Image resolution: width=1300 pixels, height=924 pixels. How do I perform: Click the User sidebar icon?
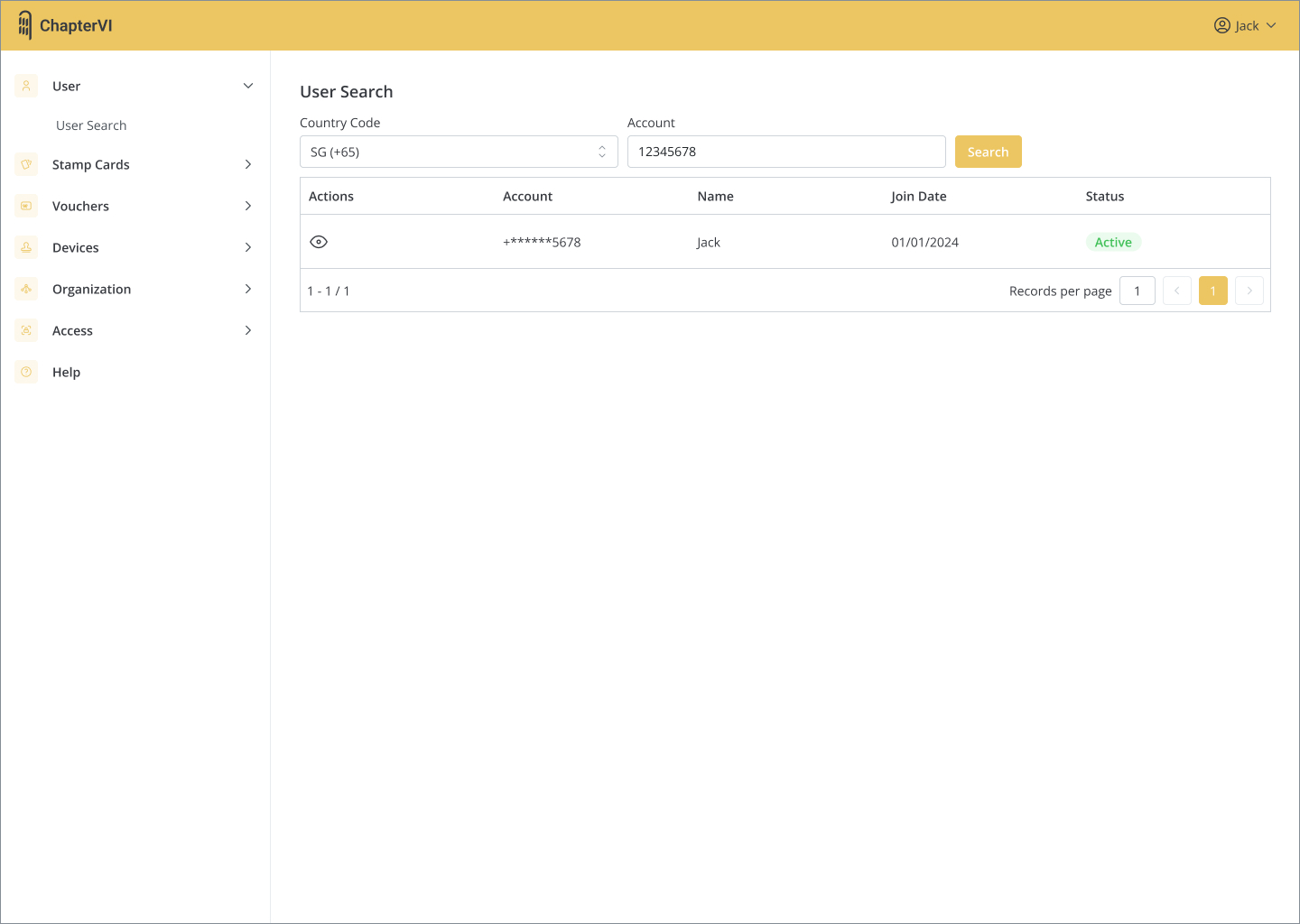(x=26, y=86)
